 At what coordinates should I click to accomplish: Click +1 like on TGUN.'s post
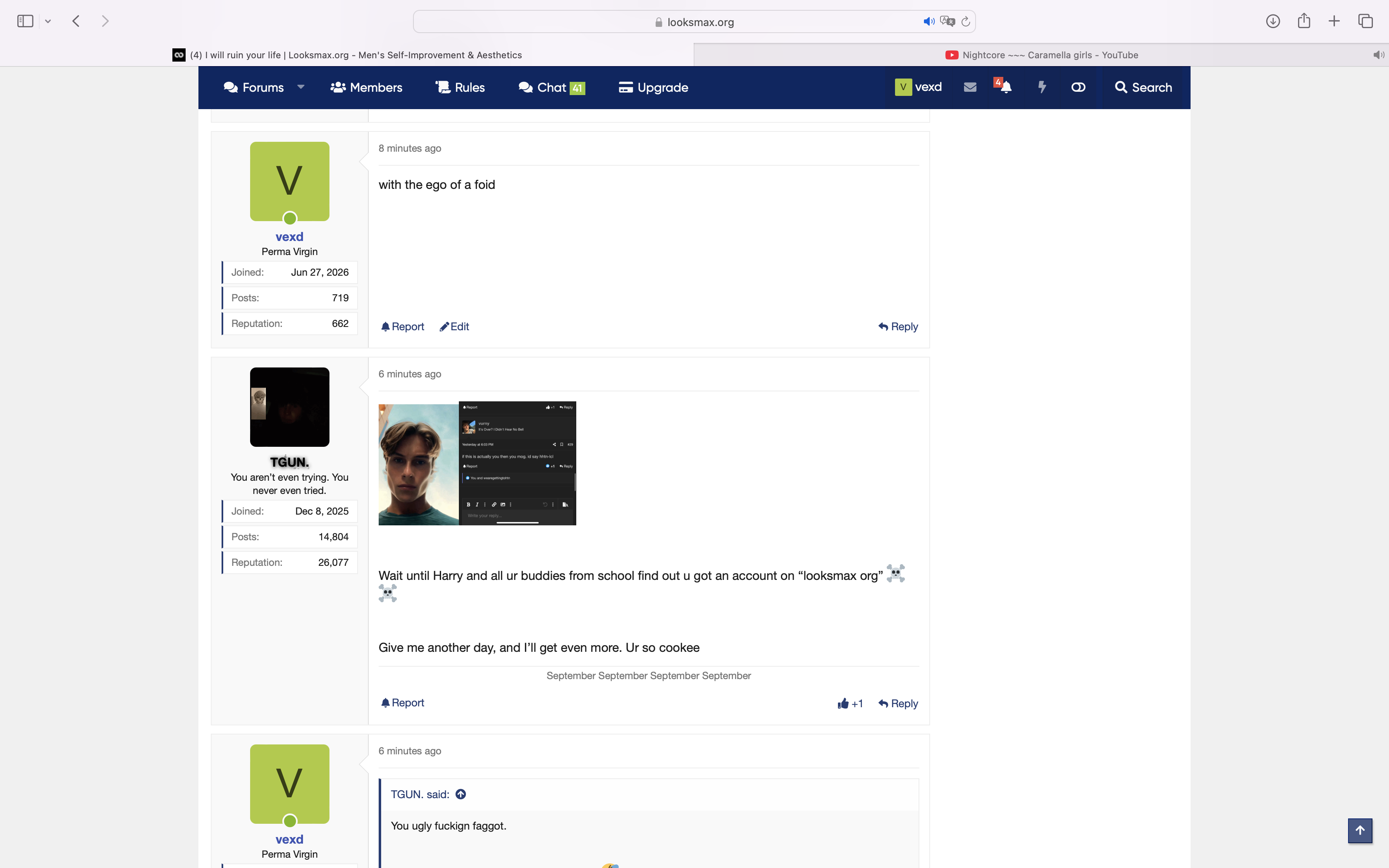point(850,703)
